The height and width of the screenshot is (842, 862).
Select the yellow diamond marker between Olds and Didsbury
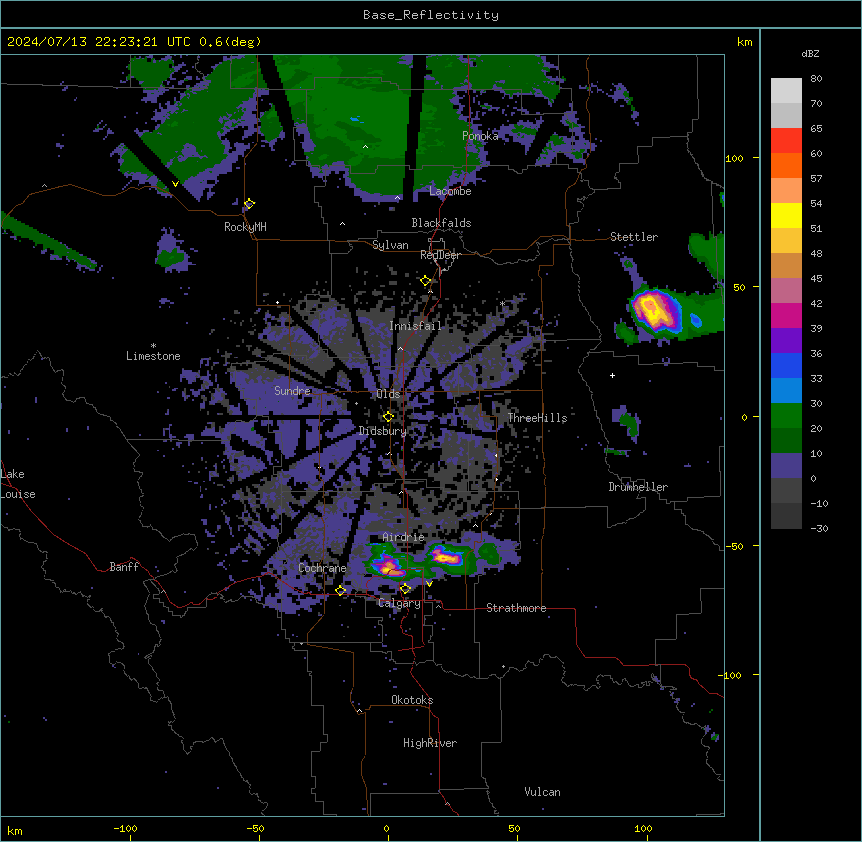(388, 416)
